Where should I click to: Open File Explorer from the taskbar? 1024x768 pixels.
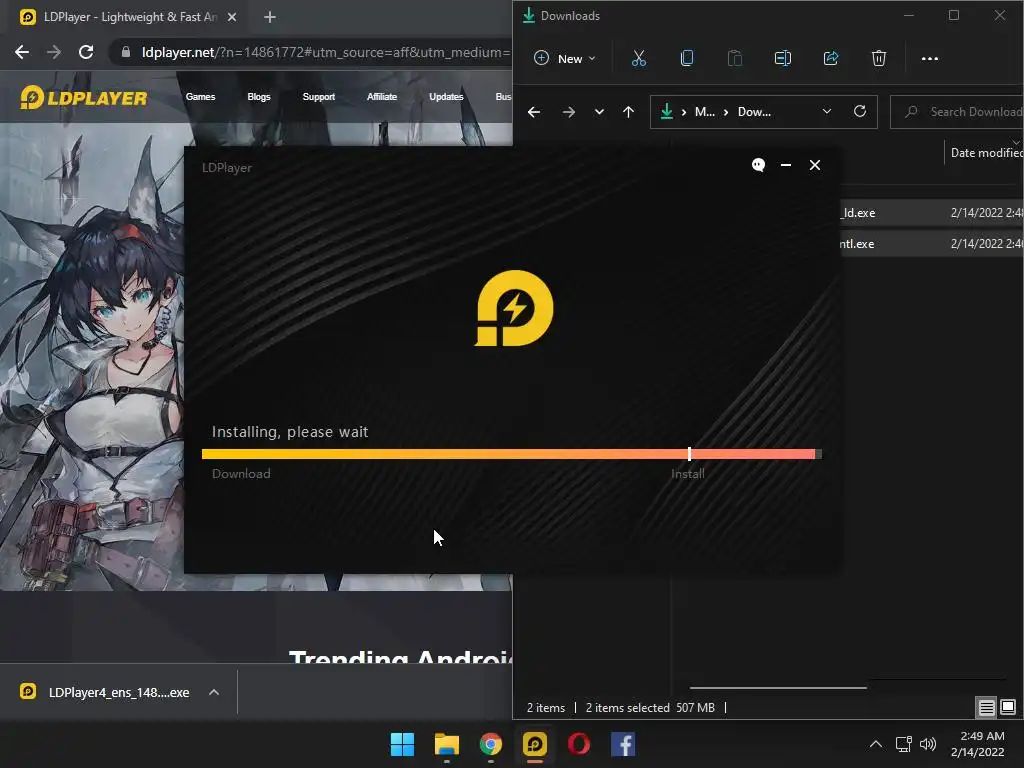pyautogui.click(x=447, y=744)
